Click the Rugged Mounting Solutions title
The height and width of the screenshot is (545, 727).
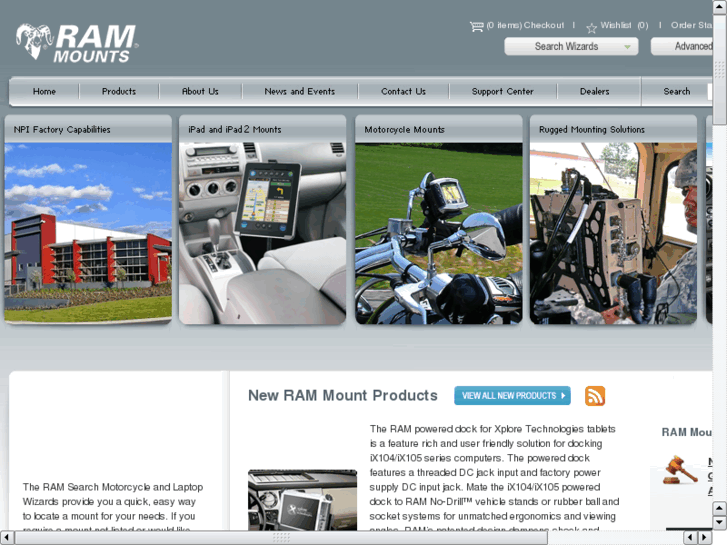coord(592,129)
